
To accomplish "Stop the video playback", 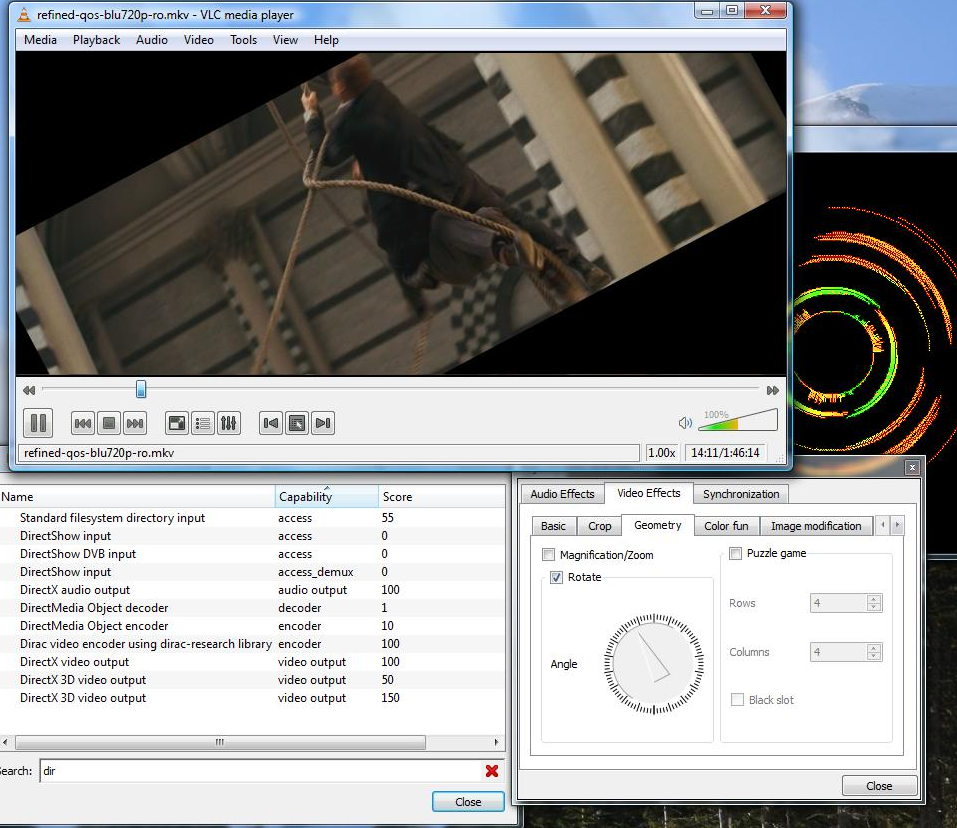I will 109,423.
